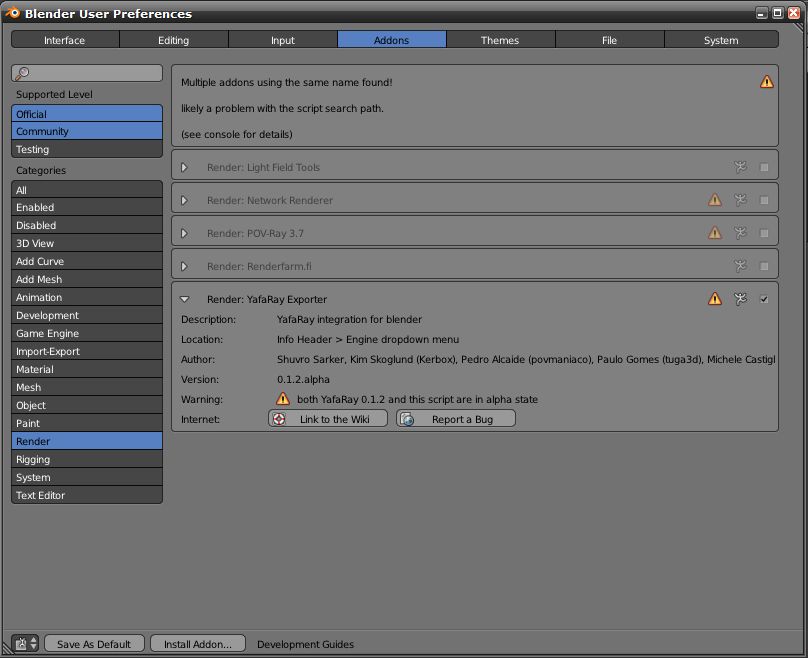Click the community support icon for YafaRay Exporter

(x=740, y=299)
